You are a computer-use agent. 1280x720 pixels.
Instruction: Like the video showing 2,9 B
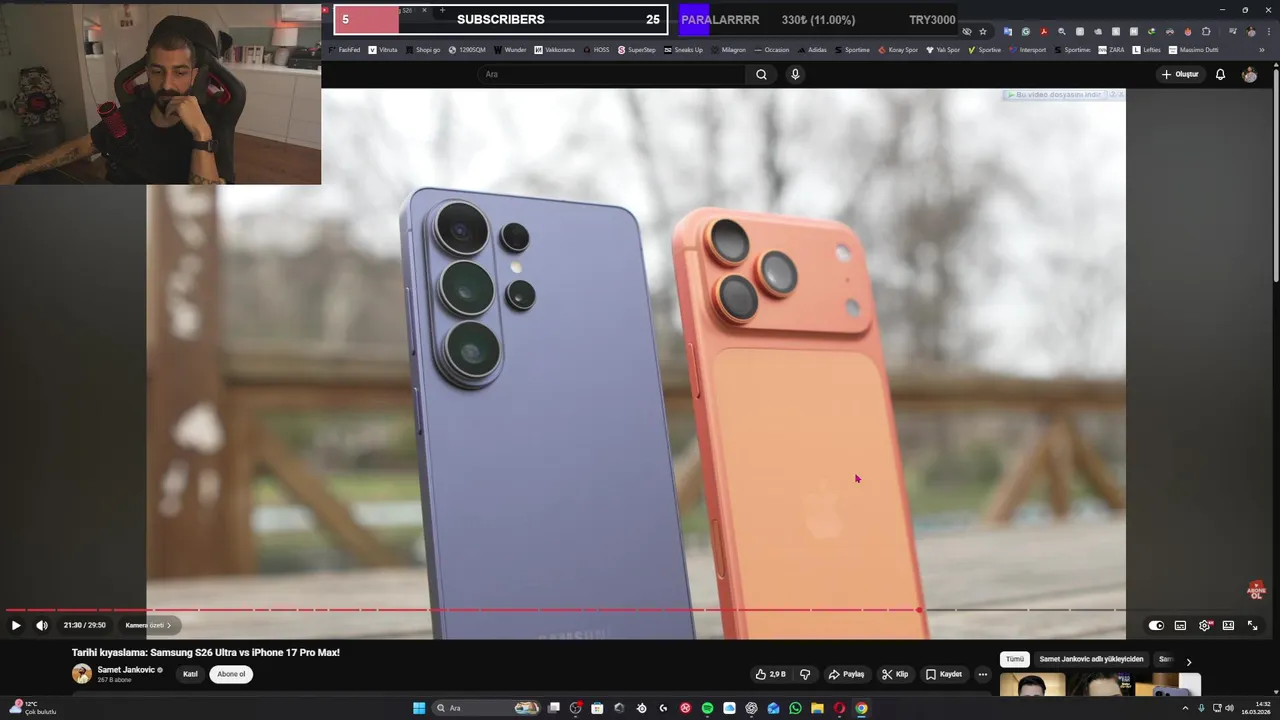tap(771, 674)
